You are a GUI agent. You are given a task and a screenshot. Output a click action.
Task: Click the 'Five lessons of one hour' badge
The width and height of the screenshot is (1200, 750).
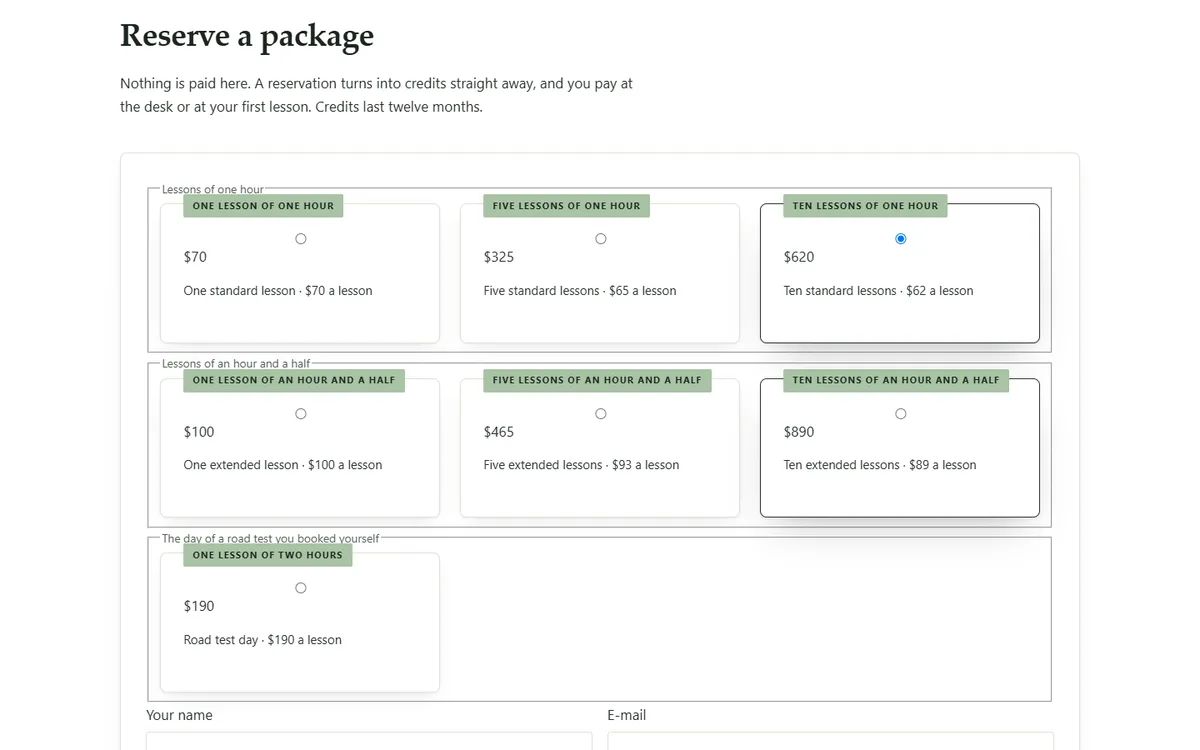566,206
